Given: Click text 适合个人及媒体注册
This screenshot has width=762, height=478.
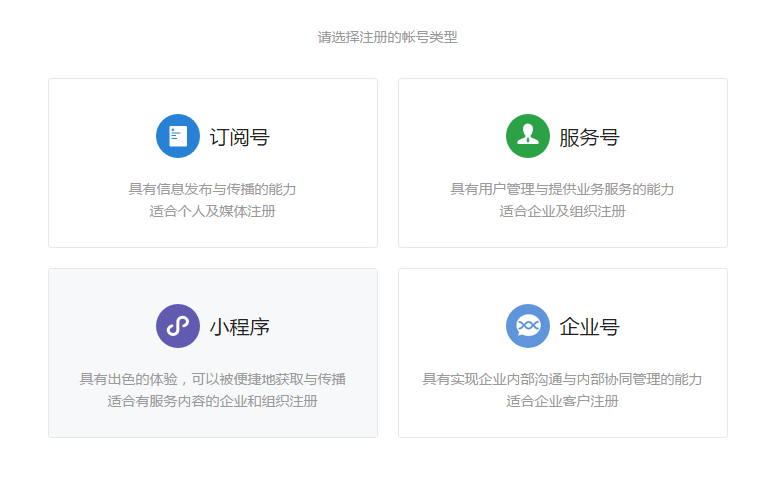Looking at the screenshot, I should point(212,211).
